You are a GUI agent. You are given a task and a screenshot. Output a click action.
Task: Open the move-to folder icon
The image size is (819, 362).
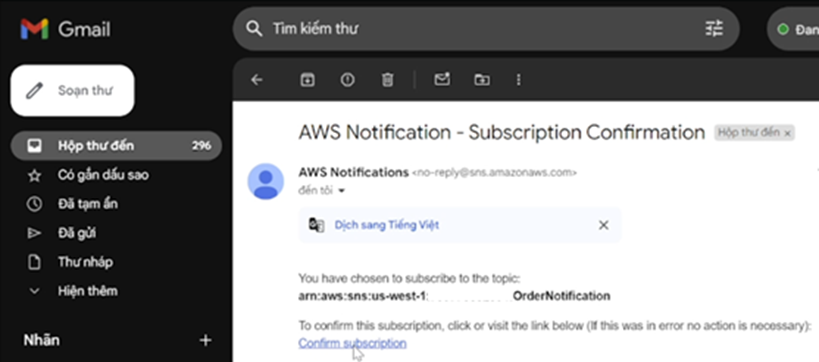pos(482,80)
